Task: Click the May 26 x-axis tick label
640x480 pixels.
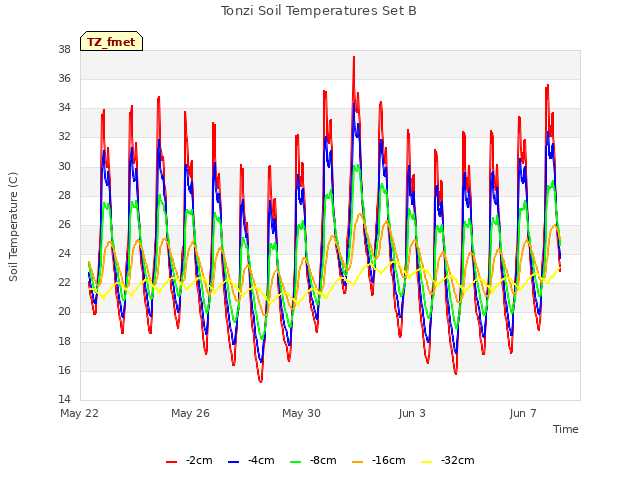Action: tap(190, 413)
